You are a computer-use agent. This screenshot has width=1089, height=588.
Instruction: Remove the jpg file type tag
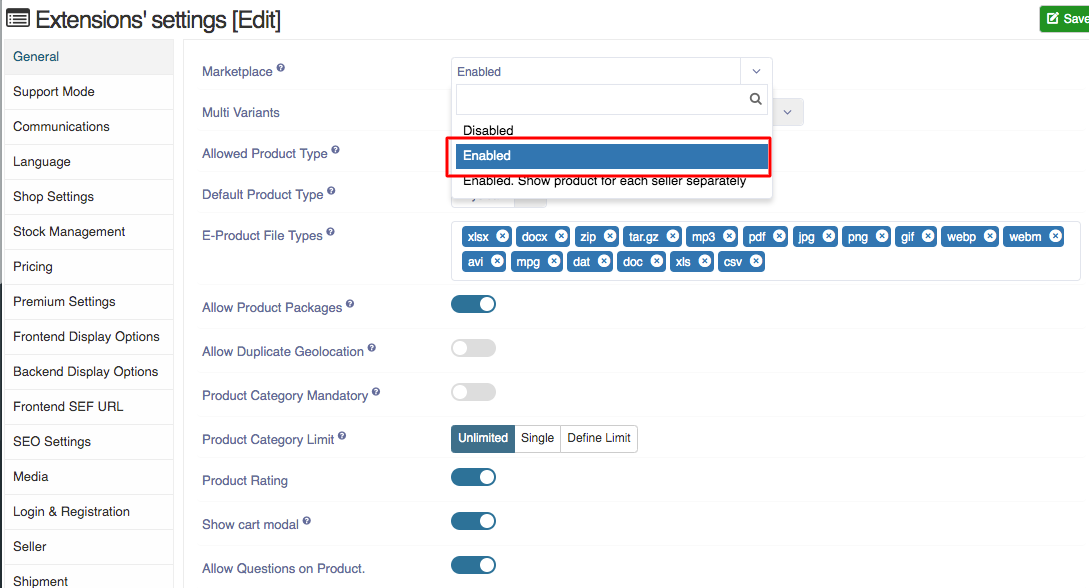[829, 236]
